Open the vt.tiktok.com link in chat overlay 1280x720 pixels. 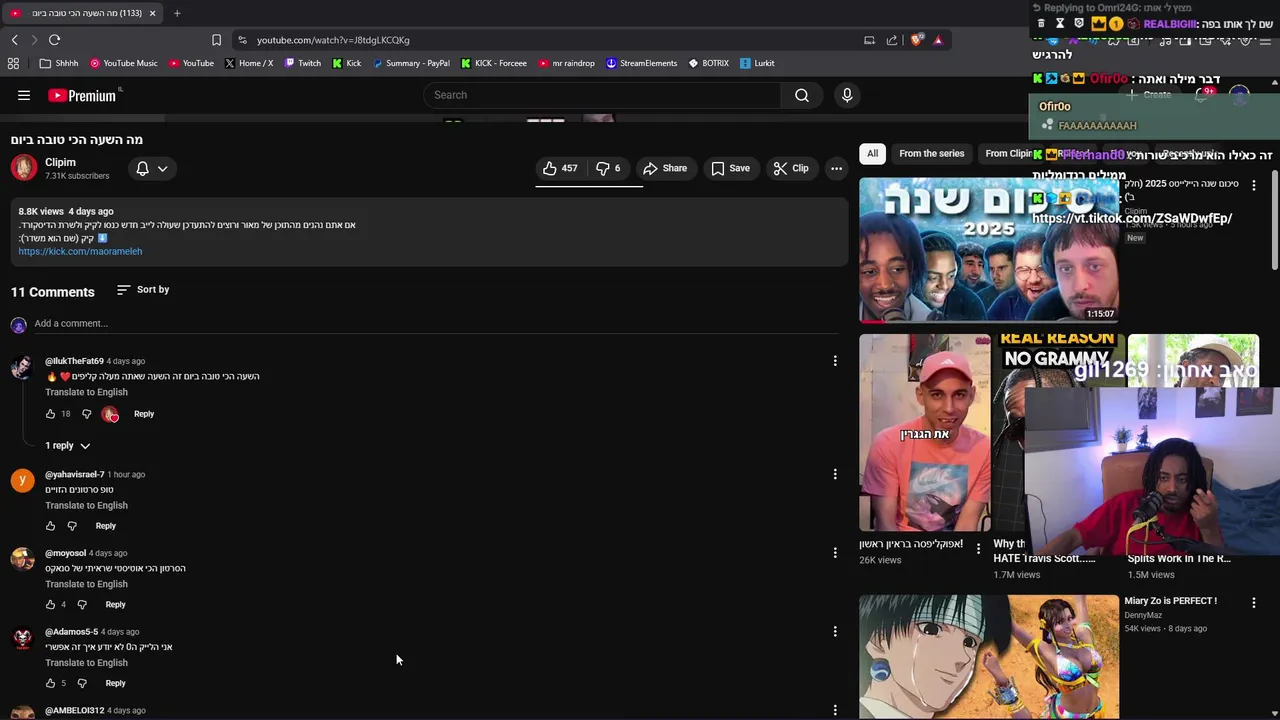pos(1132,218)
